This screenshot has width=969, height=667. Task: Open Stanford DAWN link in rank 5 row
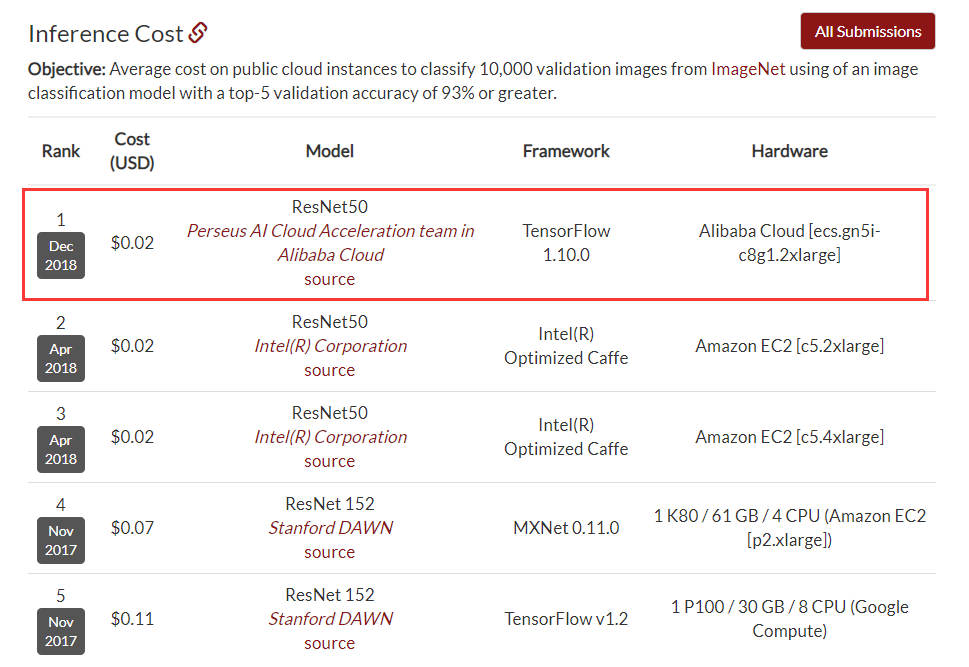click(331, 619)
